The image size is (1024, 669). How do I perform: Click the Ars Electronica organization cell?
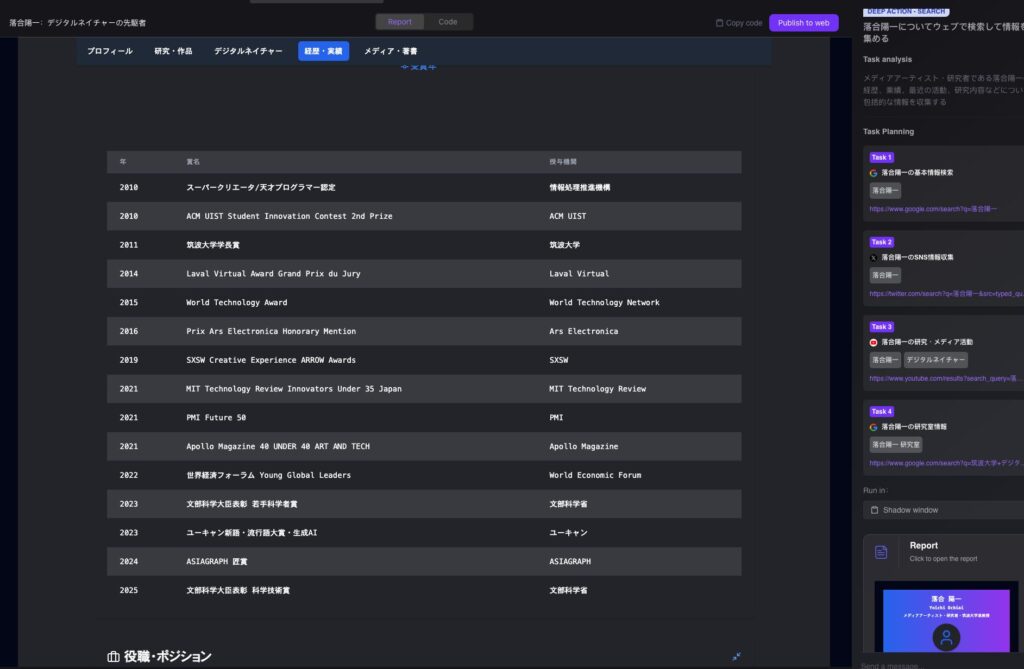tap(583, 331)
